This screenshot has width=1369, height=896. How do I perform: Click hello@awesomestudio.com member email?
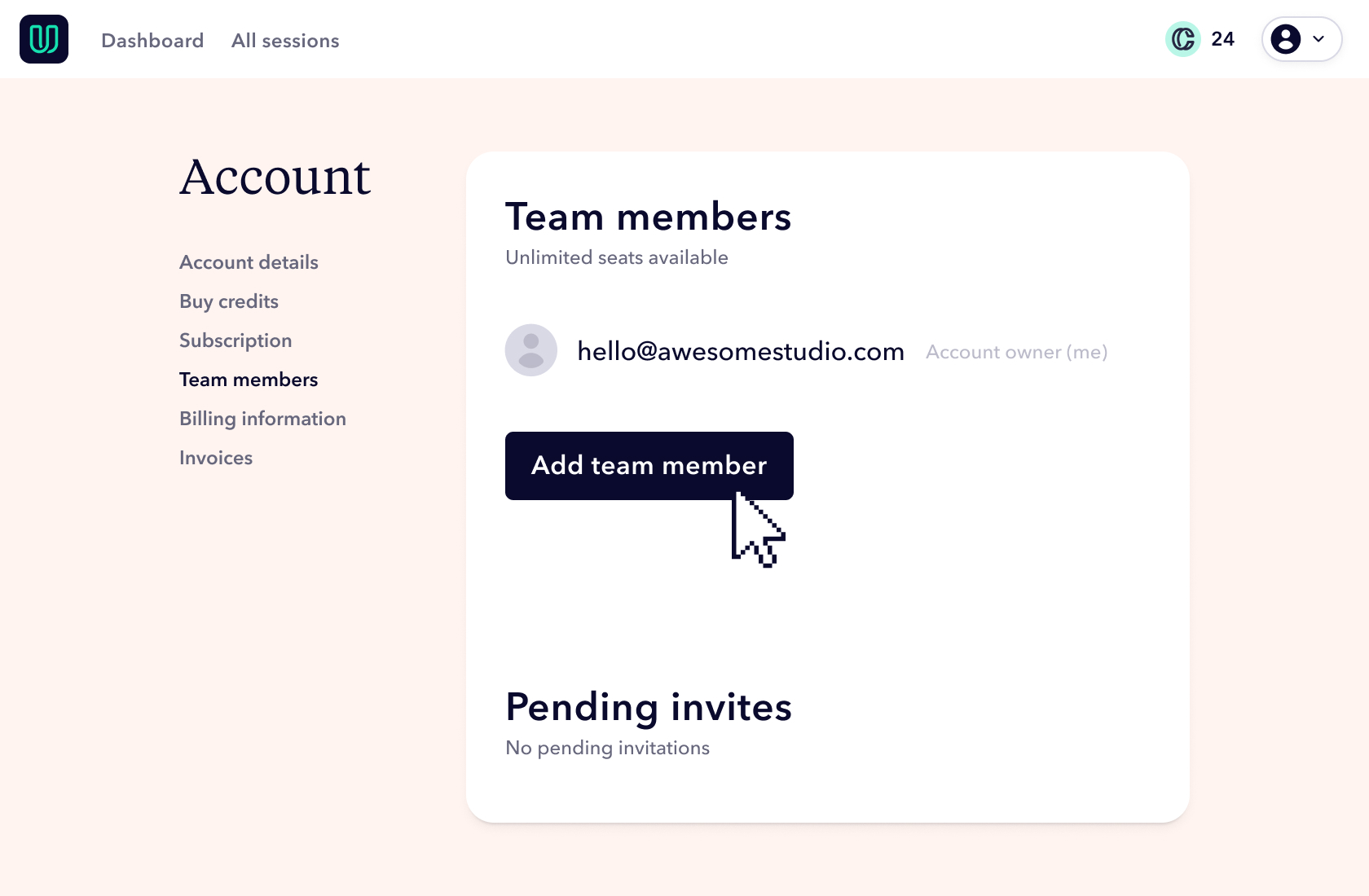click(741, 351)
